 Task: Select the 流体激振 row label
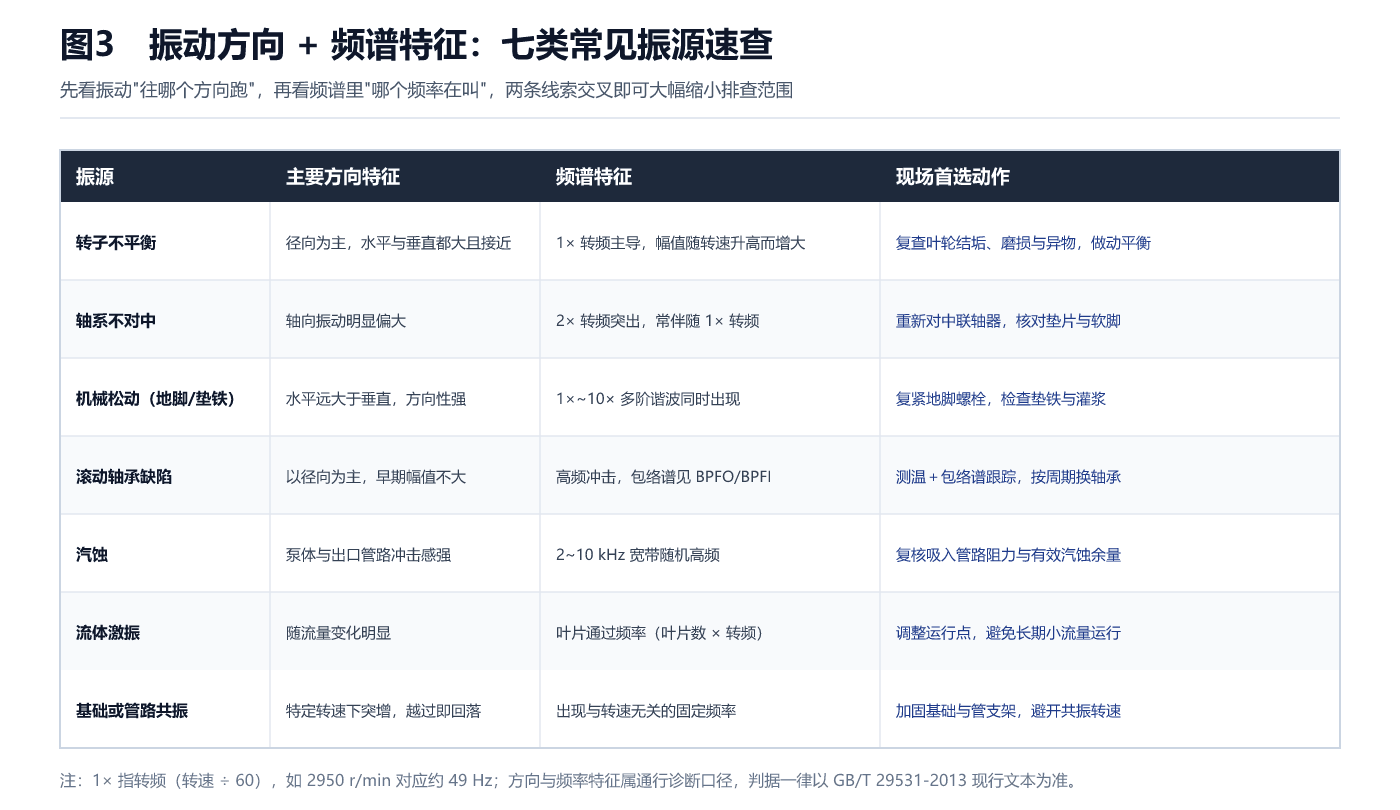(x=108, y=633)
